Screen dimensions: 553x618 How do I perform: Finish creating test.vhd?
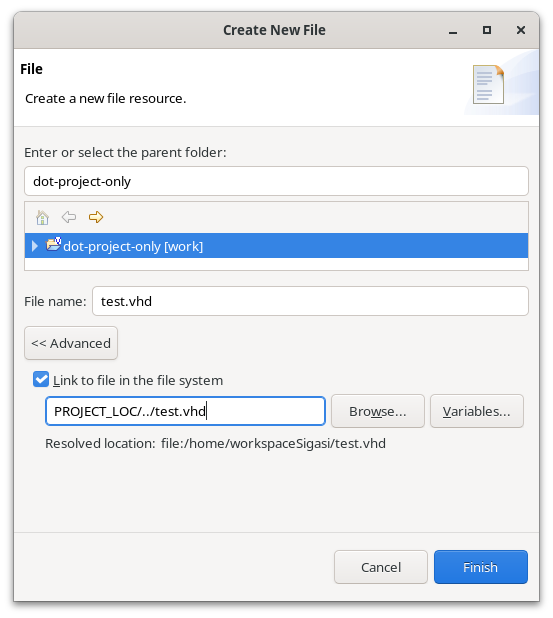[x=480, y=567]
